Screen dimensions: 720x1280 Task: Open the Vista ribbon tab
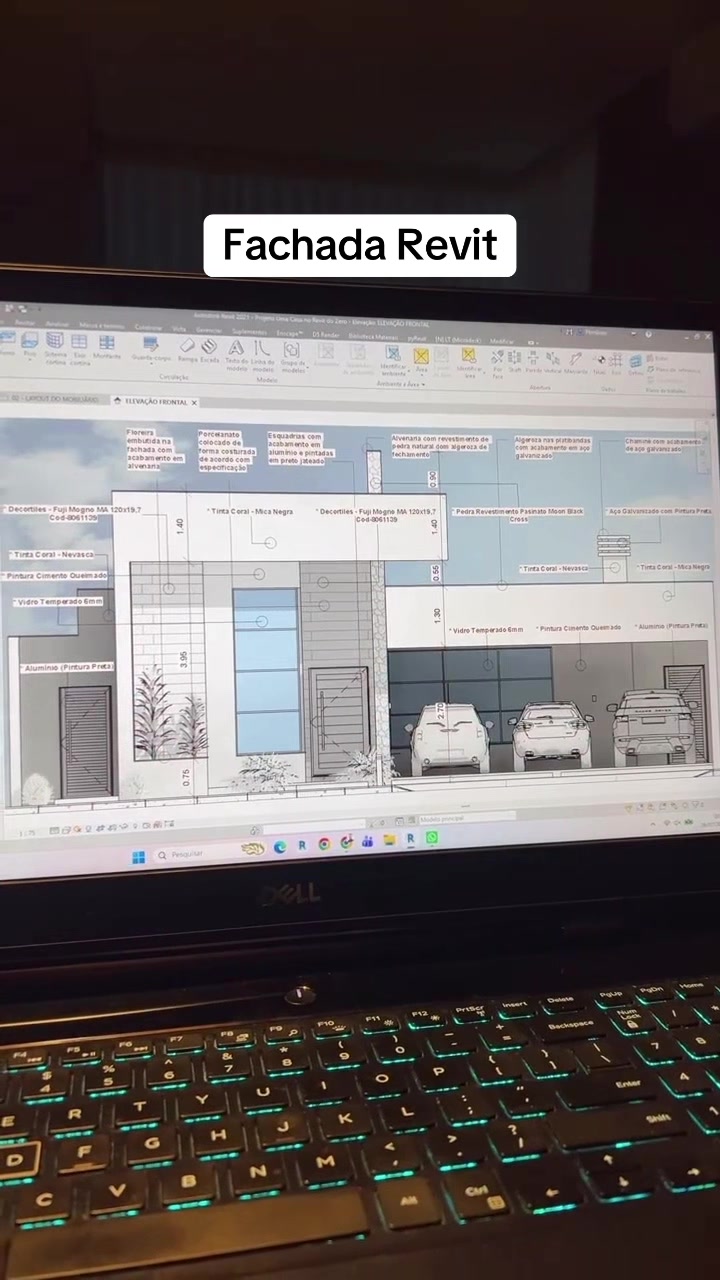pyautogui.click(x=178, y=328)
